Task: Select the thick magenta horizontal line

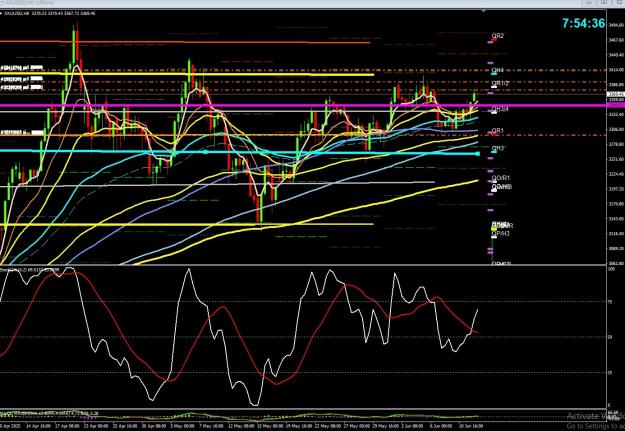Action: [x=303, y=106]
